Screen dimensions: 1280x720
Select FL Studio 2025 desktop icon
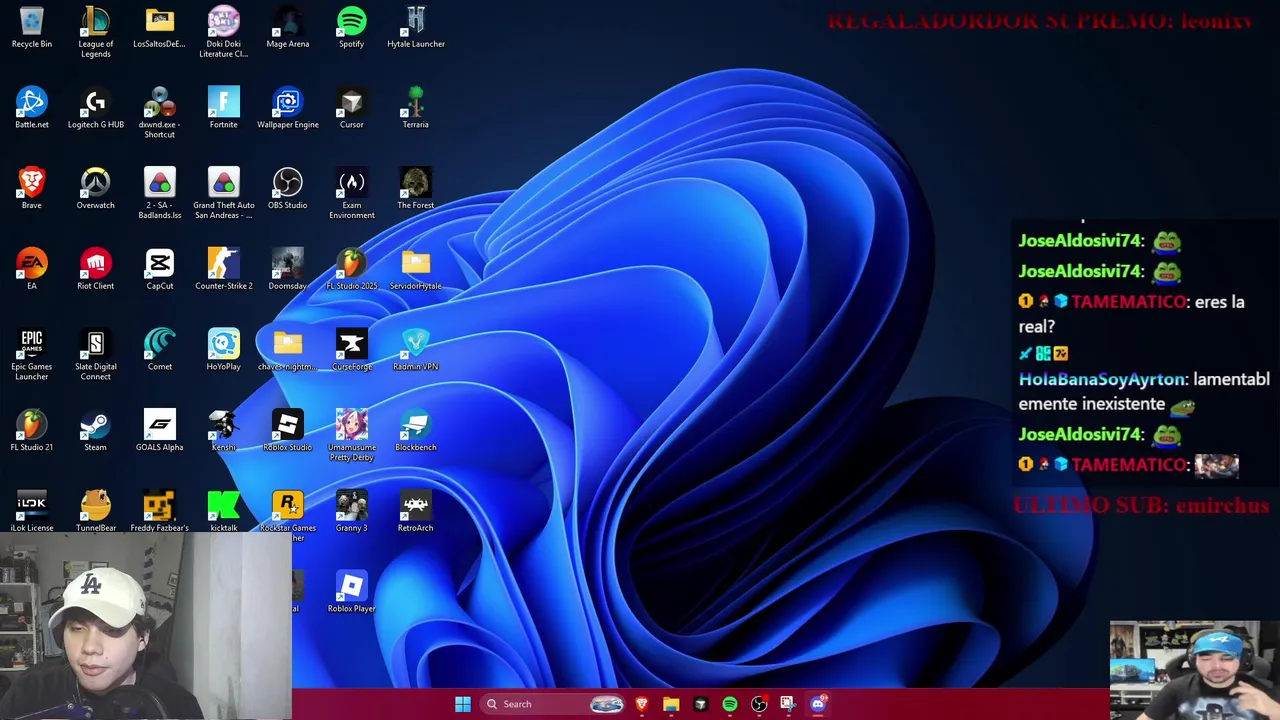point(352,269)
